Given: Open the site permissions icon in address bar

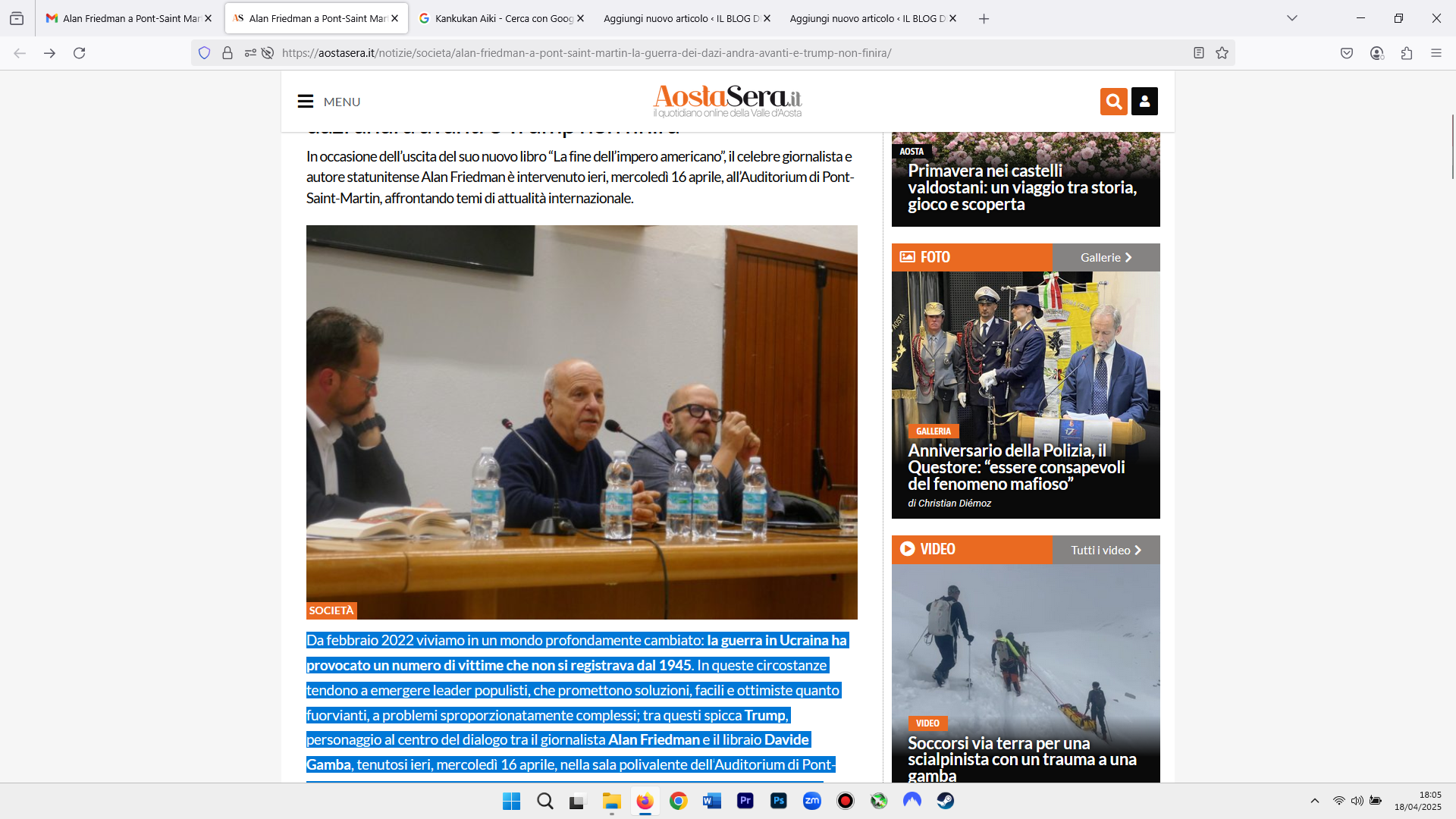Looking at the screenshot, I should pos(250,53).
